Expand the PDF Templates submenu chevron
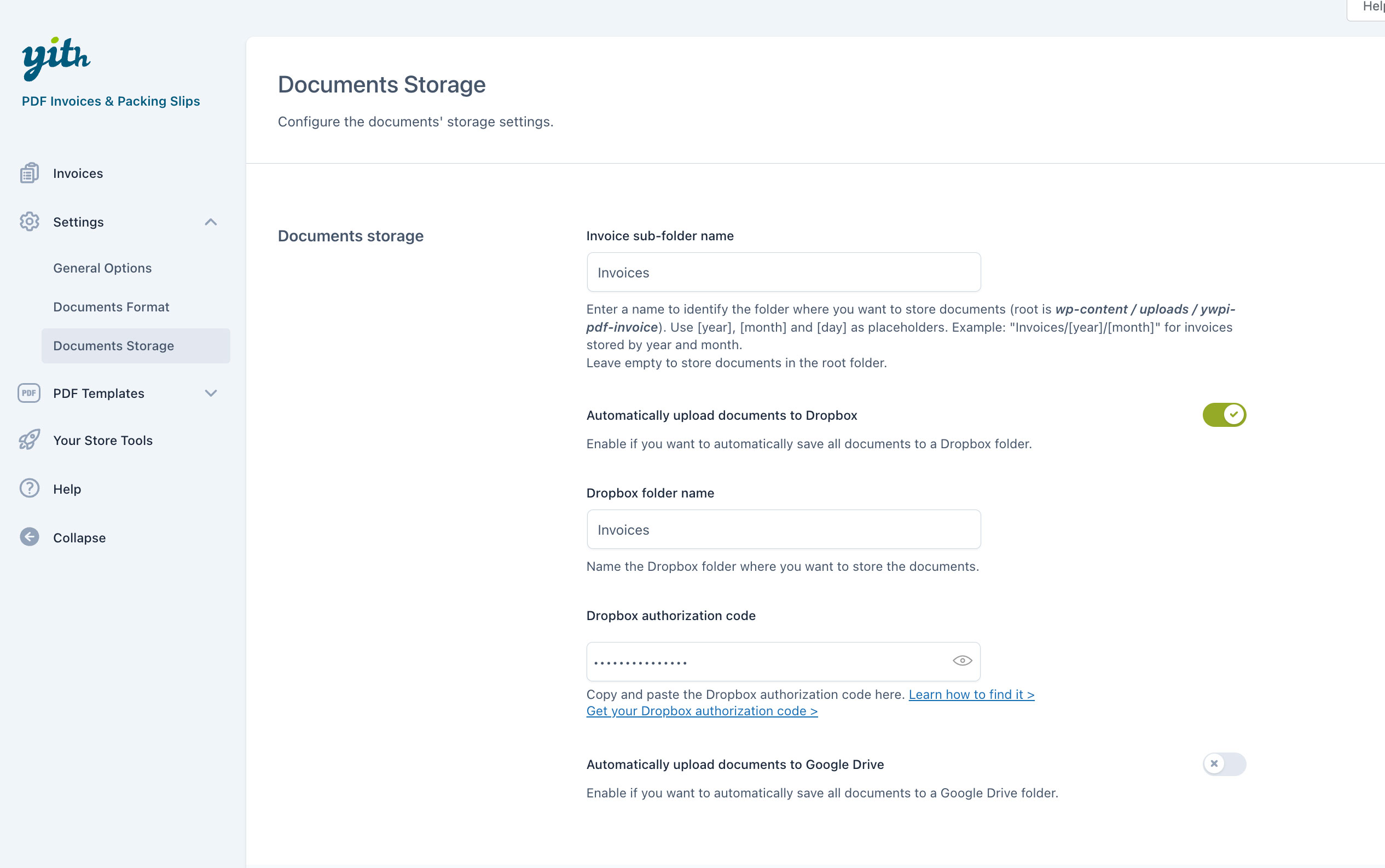Image resolution: width=1385 pixels, height=868 pixels. click(x=211, y=394)
